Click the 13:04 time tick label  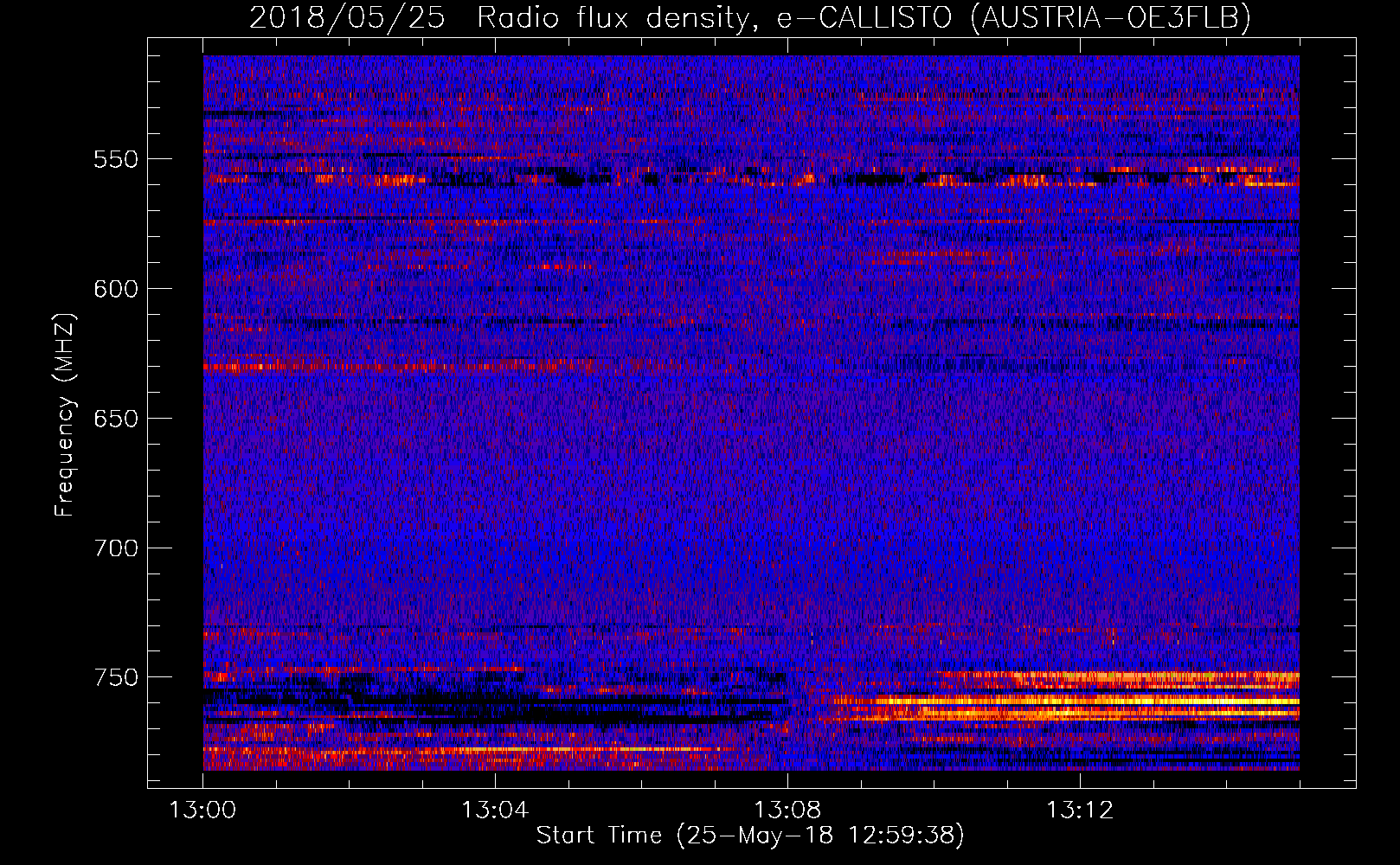pos(495,811)
